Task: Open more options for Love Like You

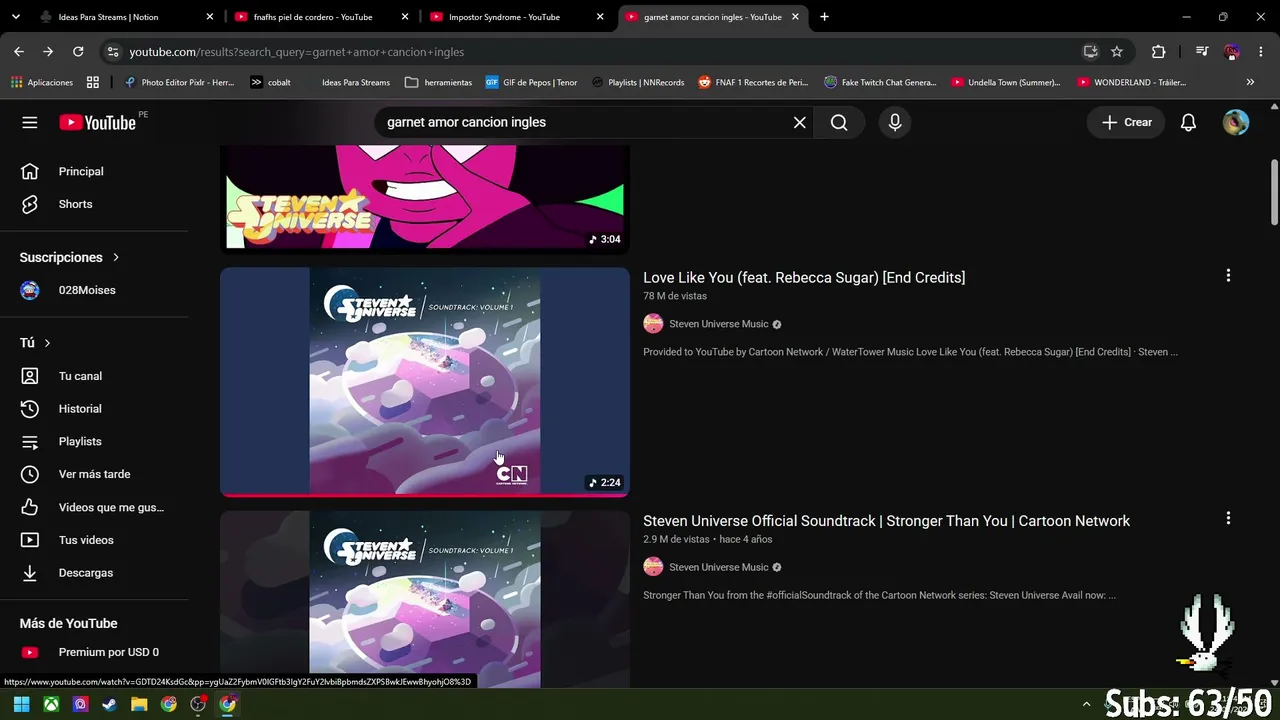Action: 1228,275
